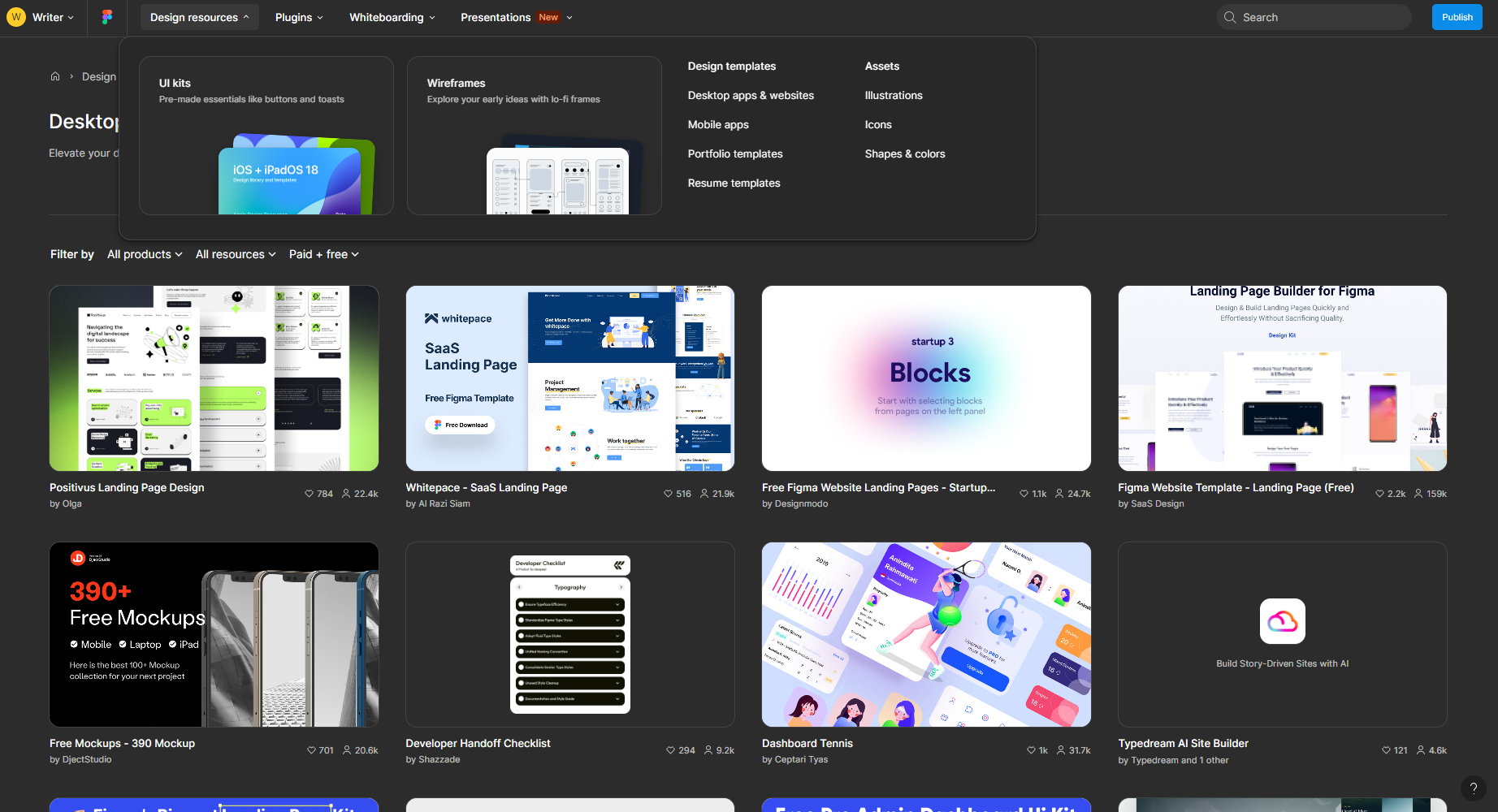Click the home breadcrumb icon
This screenshot has width=1498, height=812.
55,76
